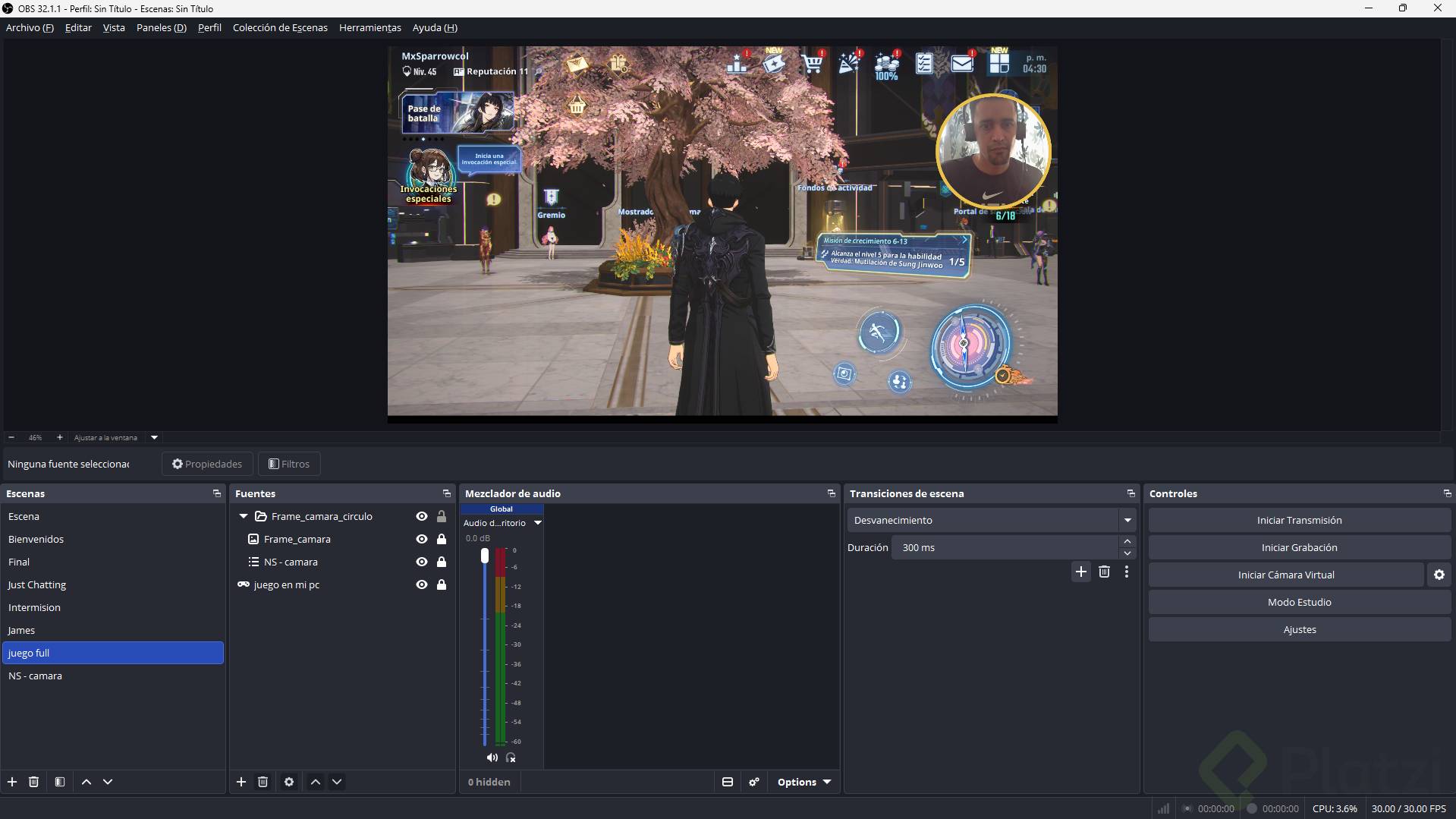Open advanced audio properties gears icon
The height and width of the screenshot is (819, 1456).
pyautogui.click(x=753, y=782)
